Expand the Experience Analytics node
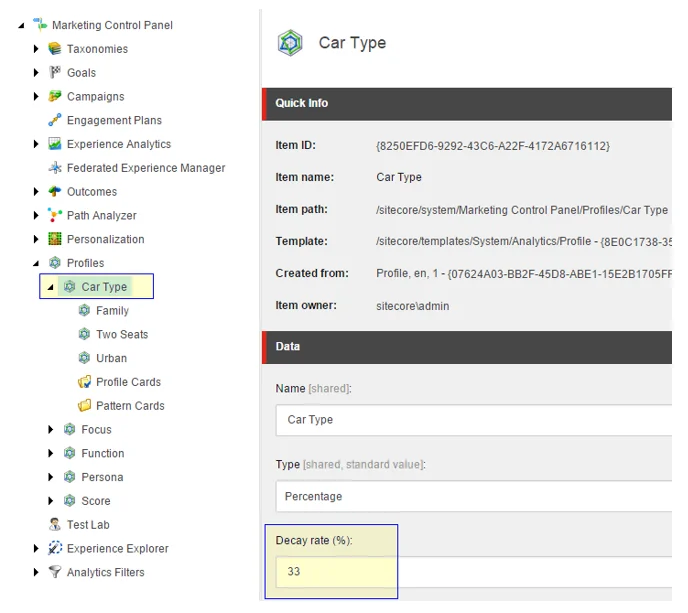This screenshot has width=688, height=613. (x=36, y=144)
